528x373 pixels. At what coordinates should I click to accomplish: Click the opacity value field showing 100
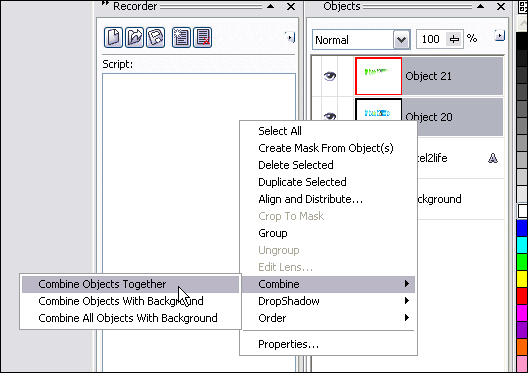pyautogui.click(x=431, y=39)
